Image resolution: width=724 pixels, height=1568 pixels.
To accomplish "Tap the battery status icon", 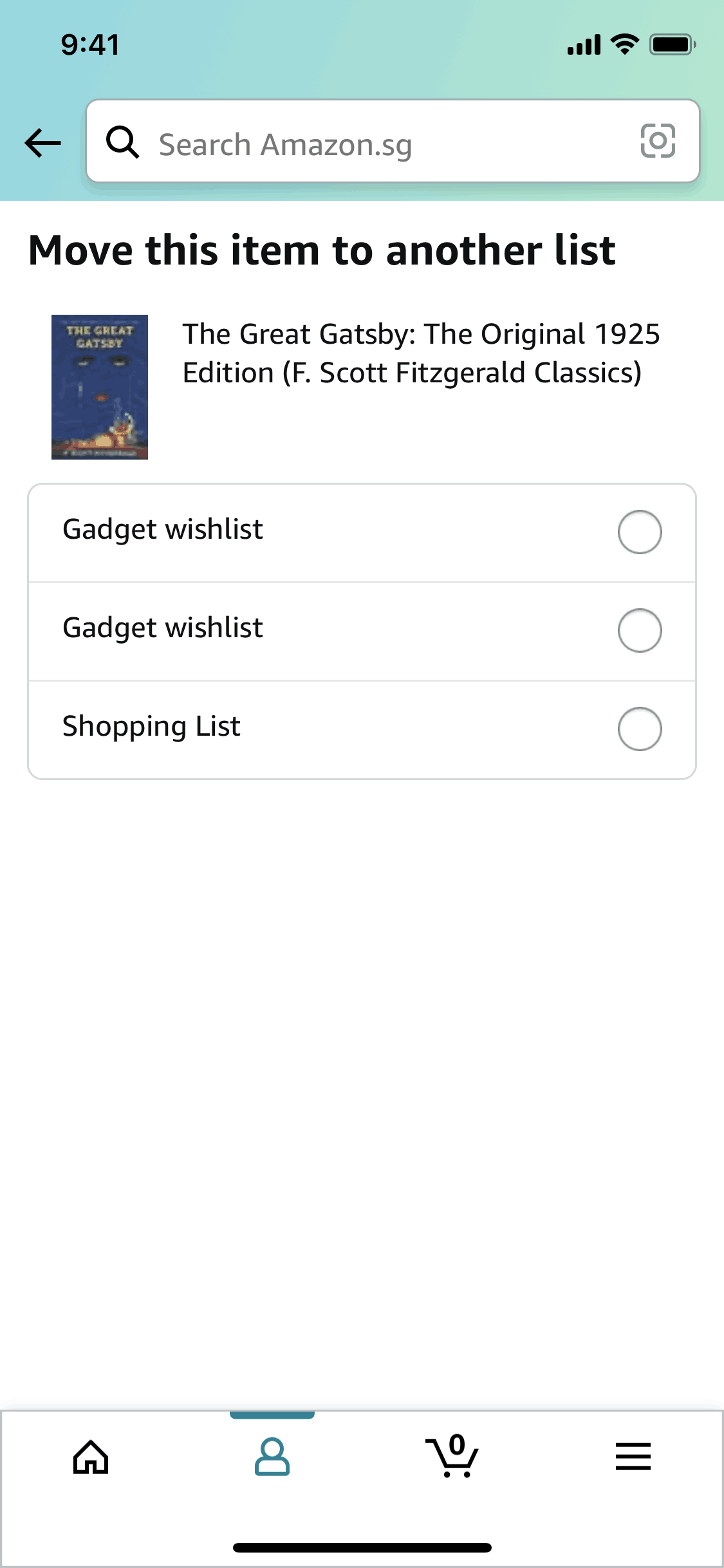I will coord(672,44).
